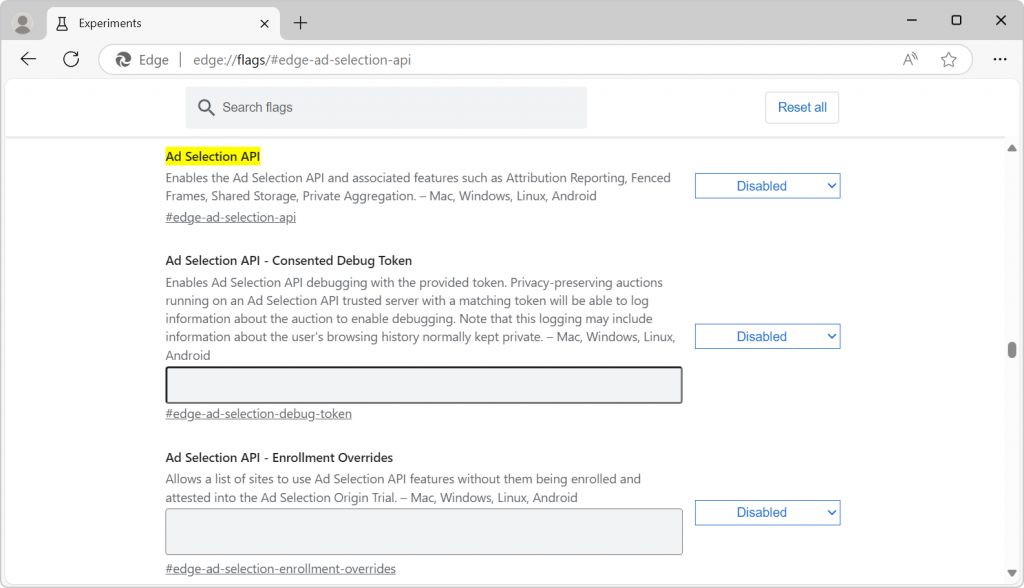Open the #edge-ad-selection-debug-token link
The width and height of the screenshot is (1024, 588).
(258, 413)
